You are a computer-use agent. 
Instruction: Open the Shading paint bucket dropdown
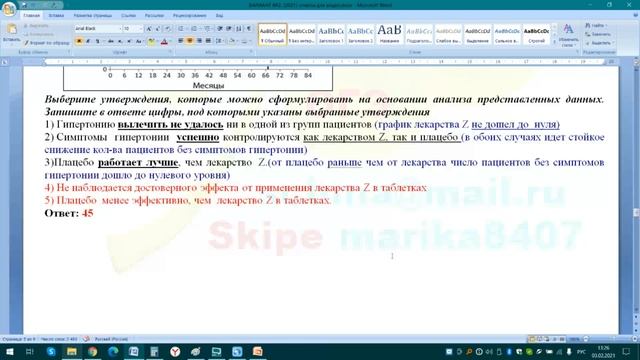click(x=233, y=41)
